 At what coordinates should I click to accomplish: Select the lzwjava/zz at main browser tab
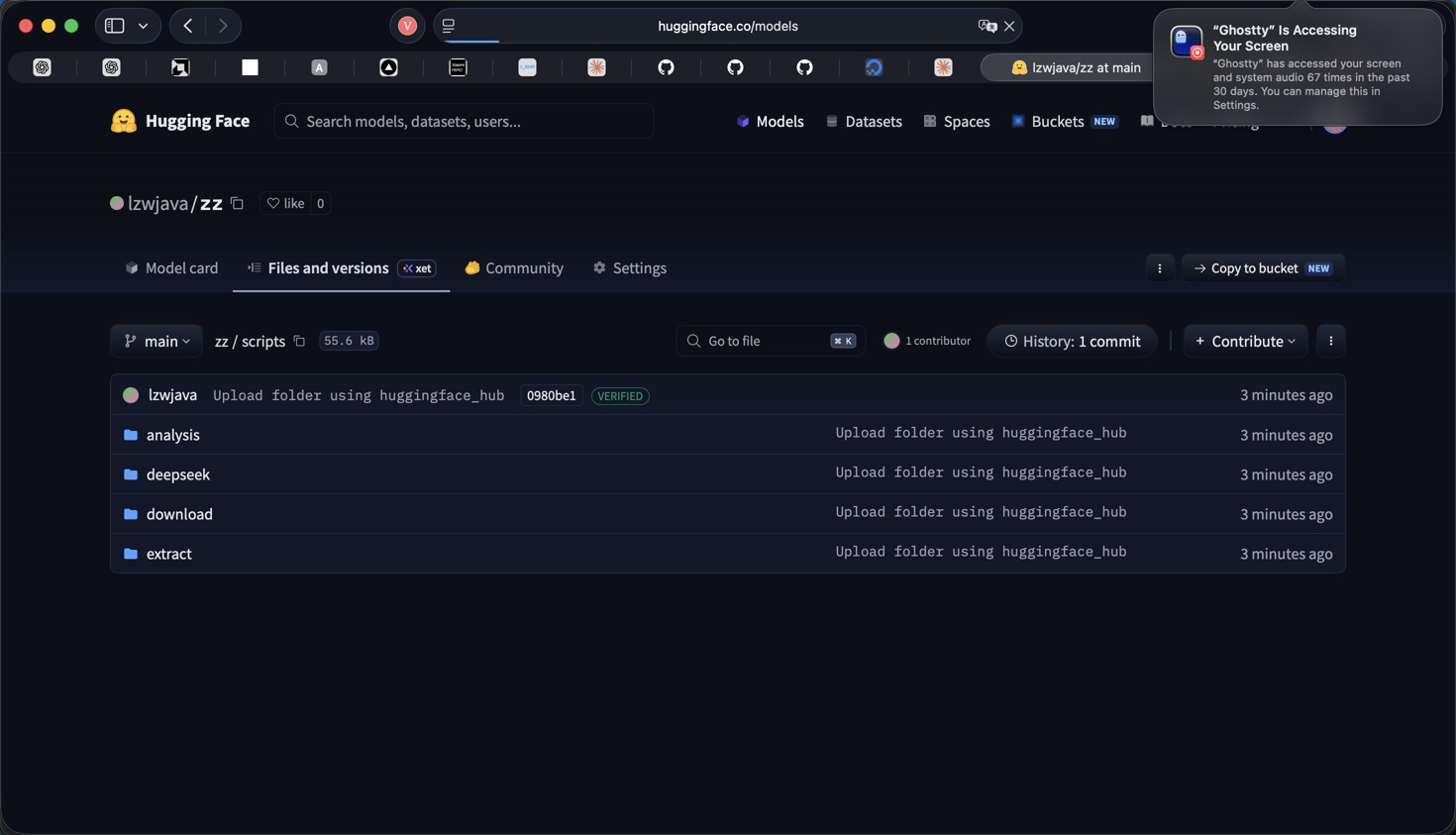coord(1075,67)
